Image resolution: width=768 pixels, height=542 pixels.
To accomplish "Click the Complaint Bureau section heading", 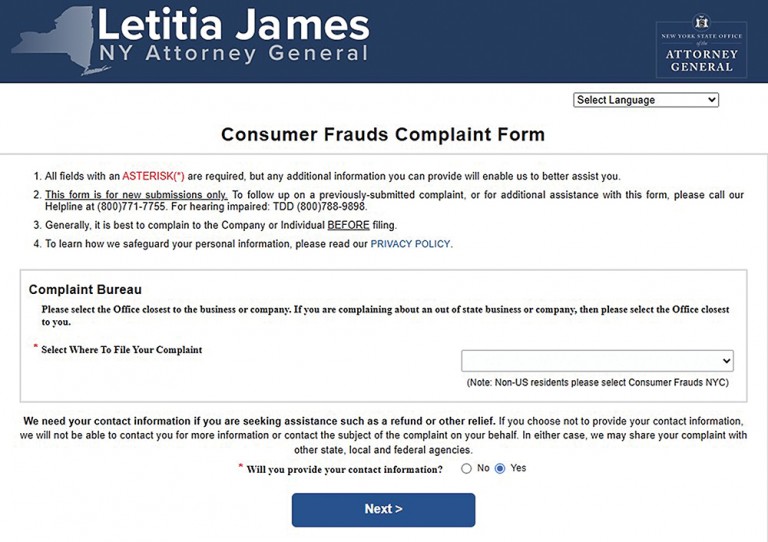I will (x=85, y=290).
